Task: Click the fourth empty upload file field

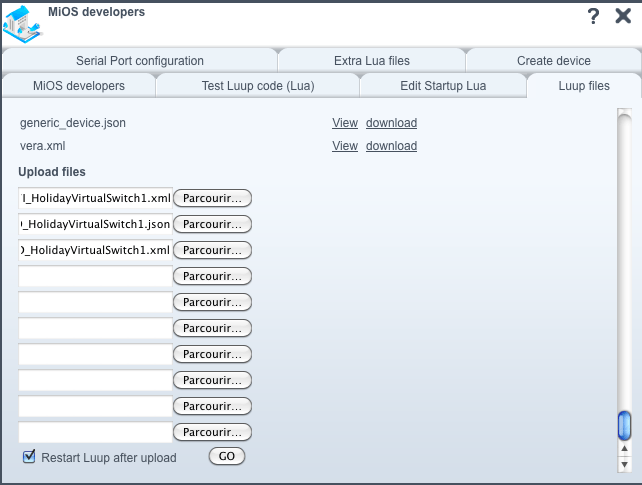Action: (95, 276)
